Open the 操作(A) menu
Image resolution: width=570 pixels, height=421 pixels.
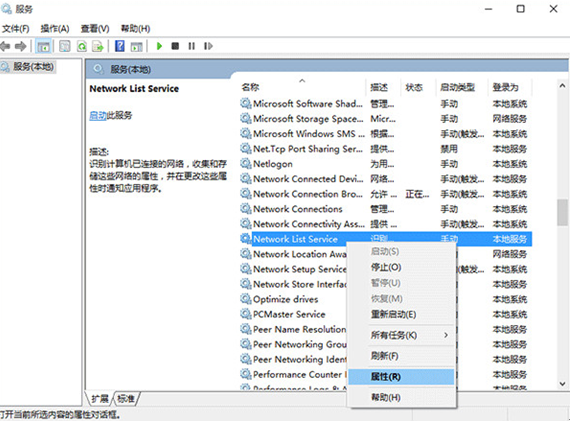click(55, 29)
